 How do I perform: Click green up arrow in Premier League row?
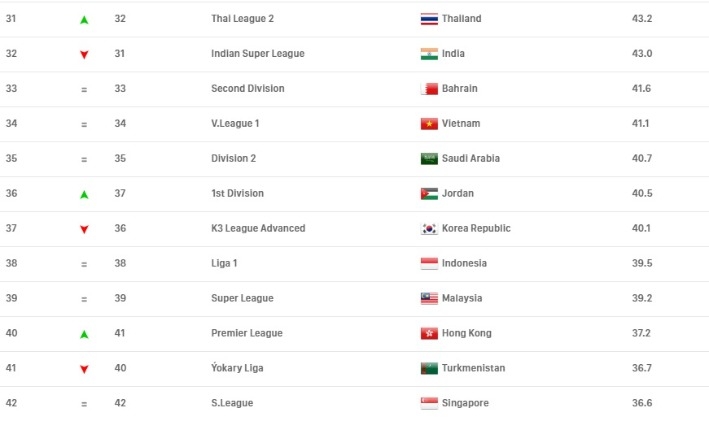tap(84, 335)
